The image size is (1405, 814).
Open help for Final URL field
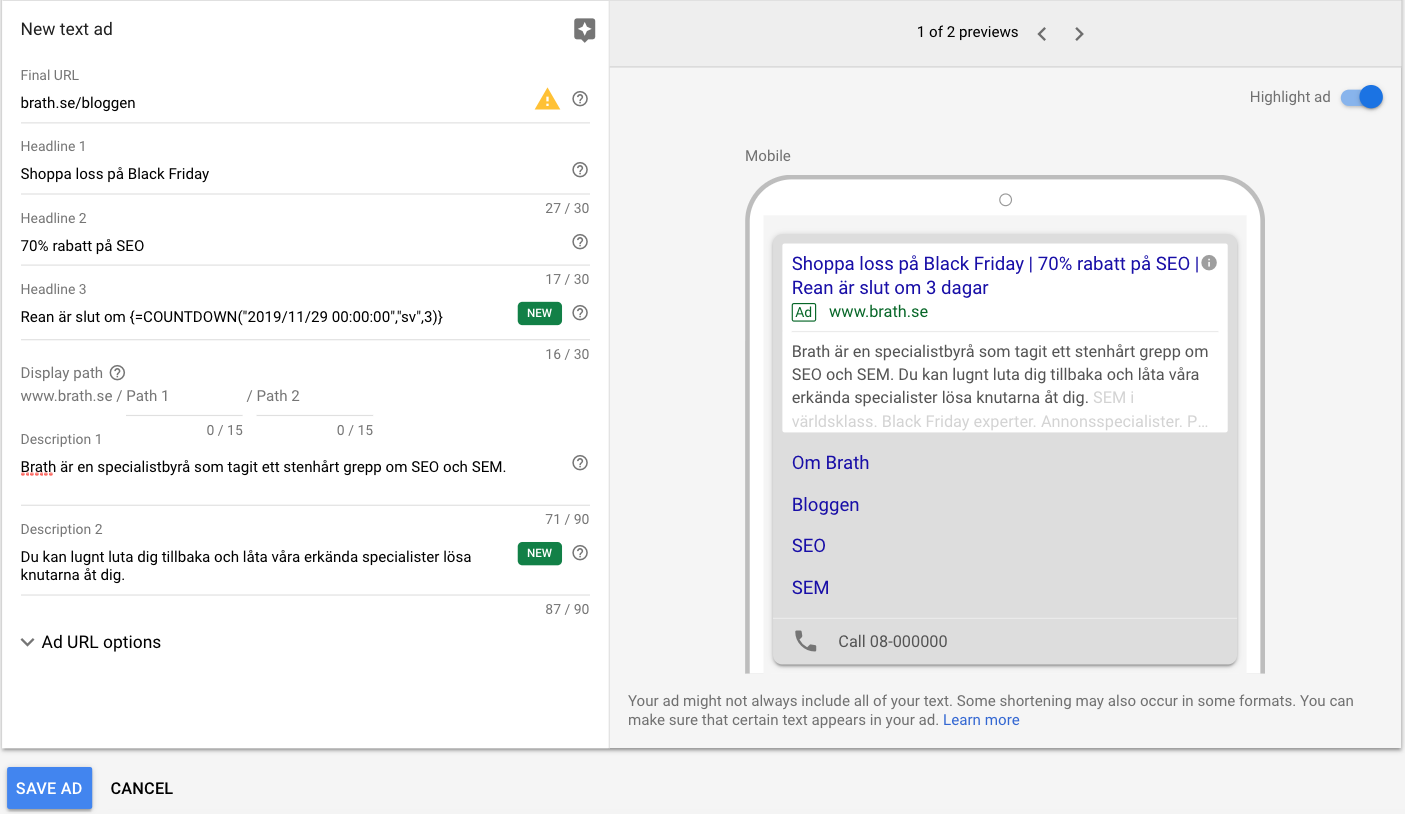click(x=580, y=99)
